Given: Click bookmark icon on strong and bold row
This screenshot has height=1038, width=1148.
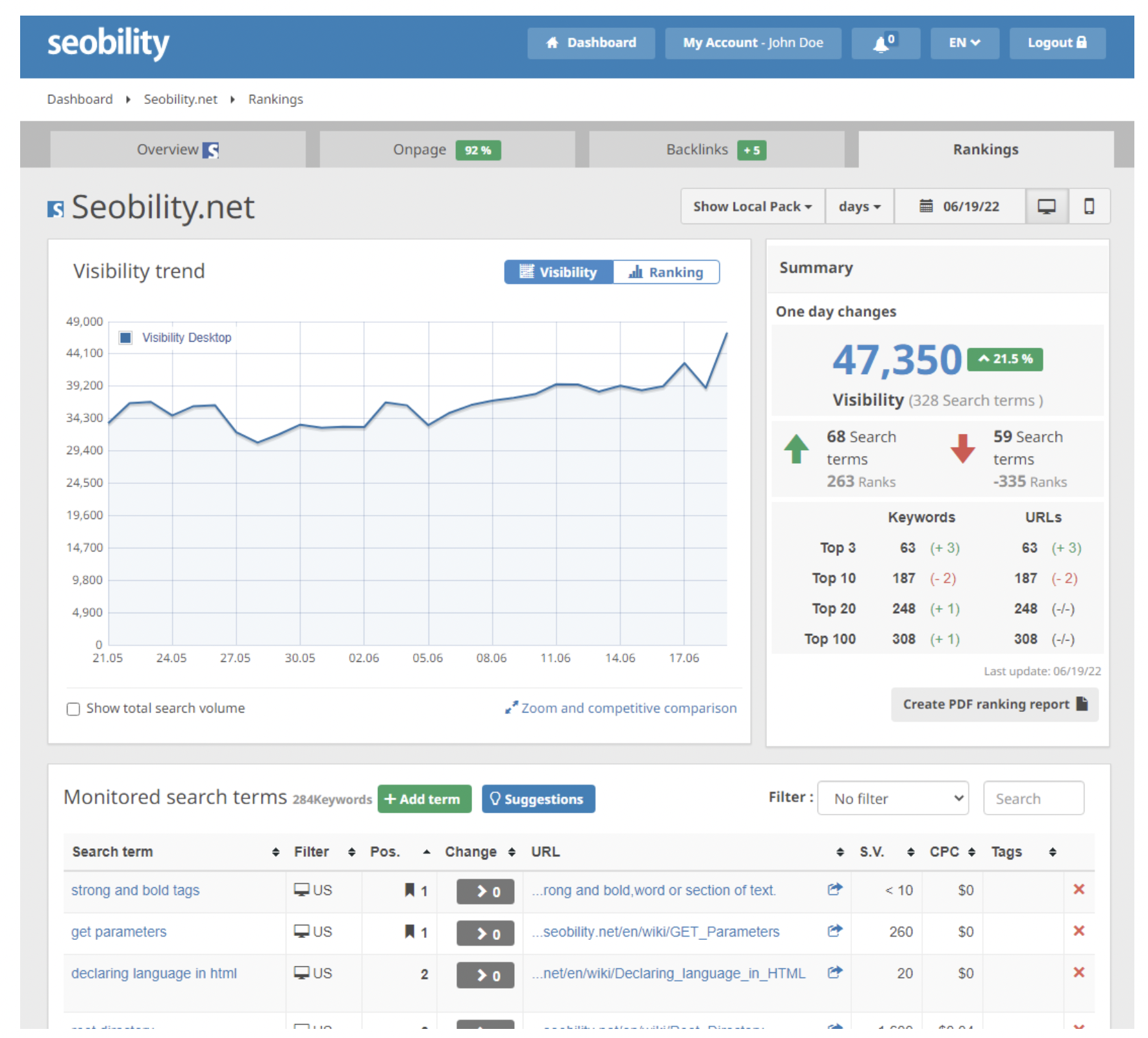Looking at the screenshot, I should click(410, 890).
